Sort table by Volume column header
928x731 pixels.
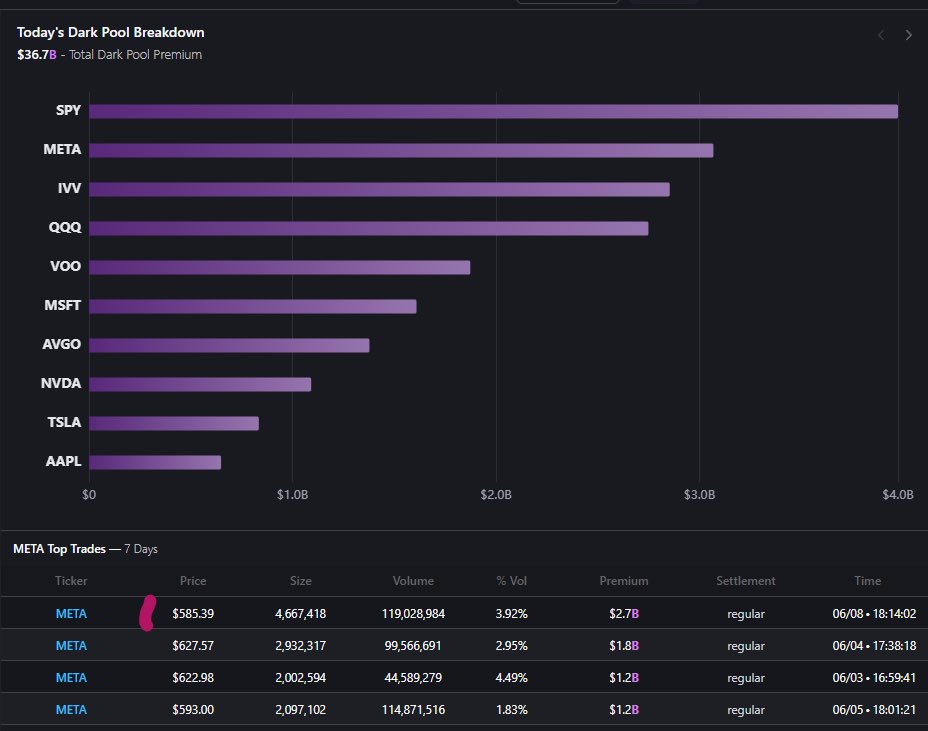pos(413,581)
